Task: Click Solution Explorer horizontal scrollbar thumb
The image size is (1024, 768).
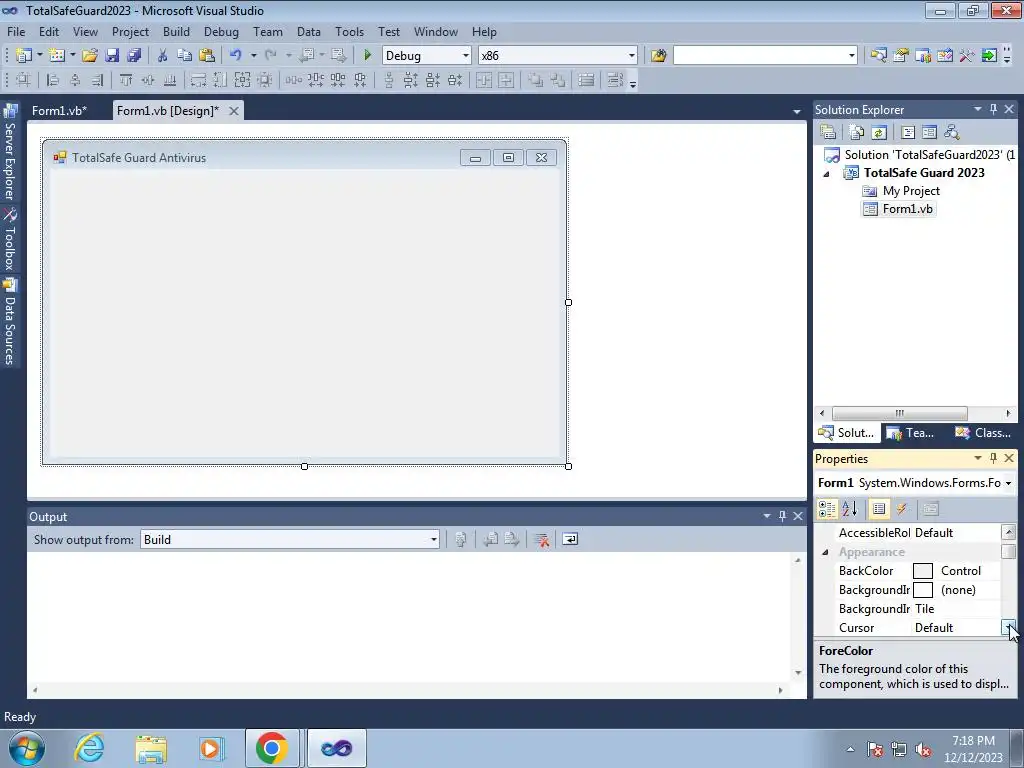Action: pyautogui.click(x=900, y=413)
